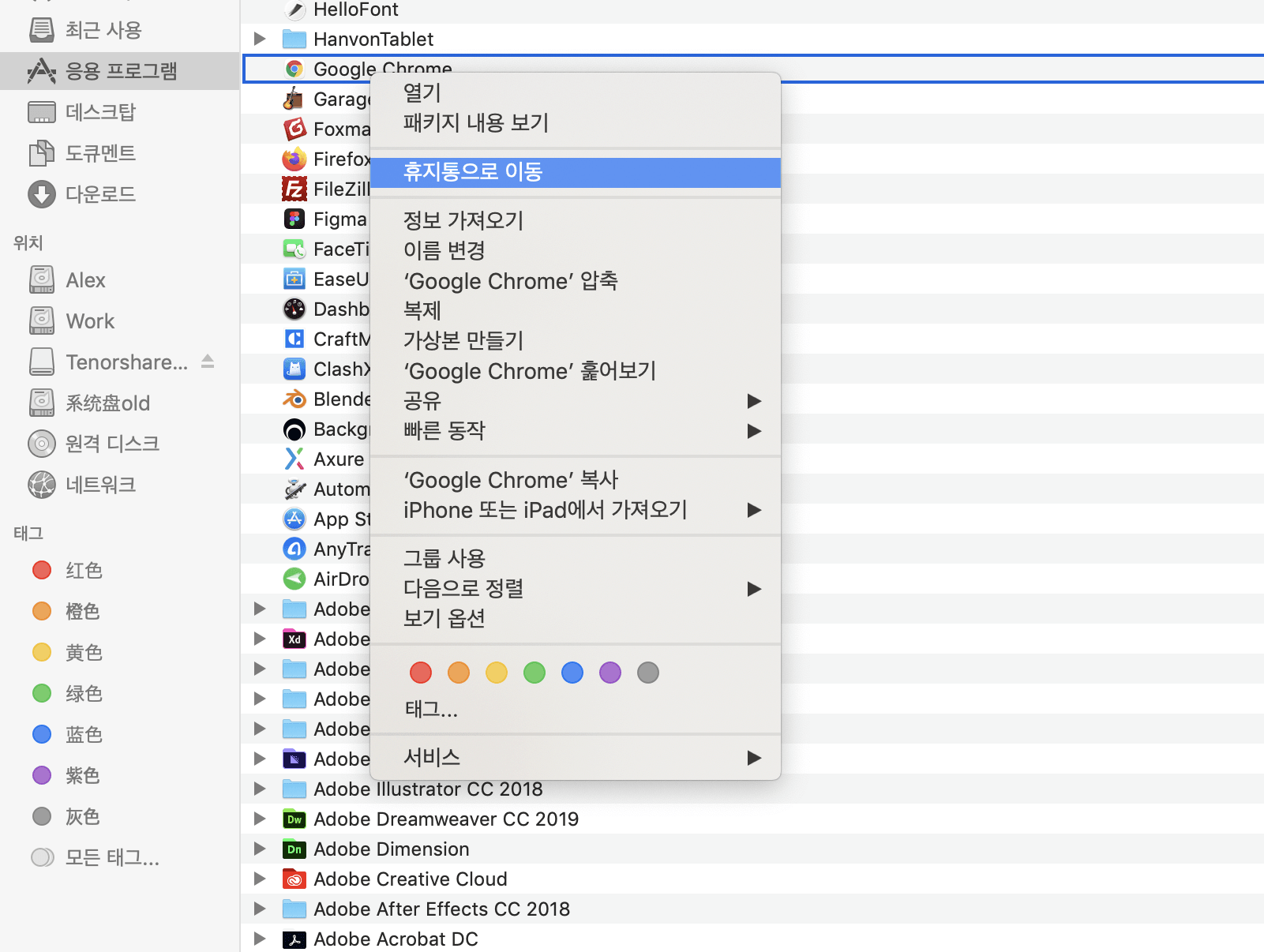Click the Adobe XD icon

294,639
